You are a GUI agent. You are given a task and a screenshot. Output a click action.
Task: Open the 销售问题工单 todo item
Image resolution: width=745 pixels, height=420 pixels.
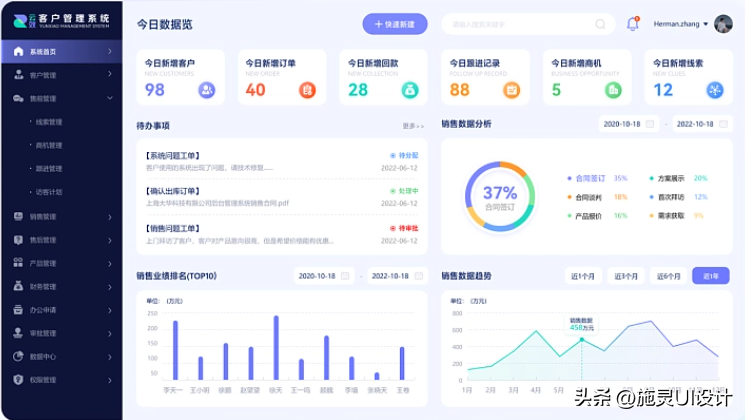[282, 234]
